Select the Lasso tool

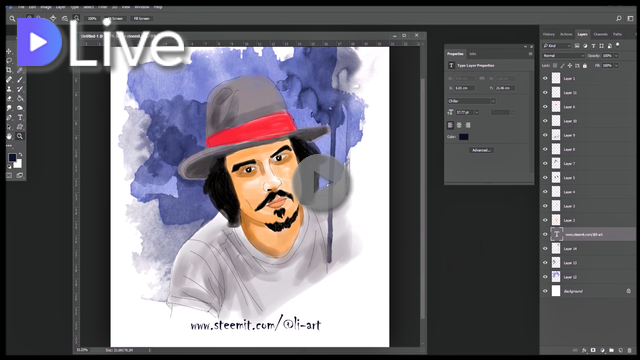coord(9,61)
